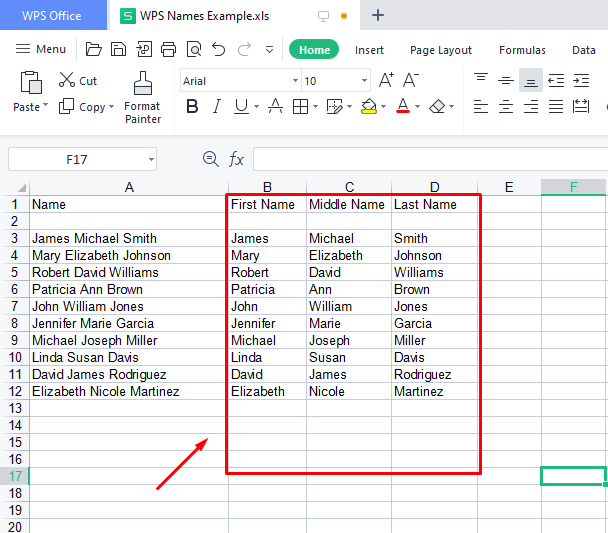Expand fill color dropdown arrow
The image size is (608, 533).
pos(383,106)
